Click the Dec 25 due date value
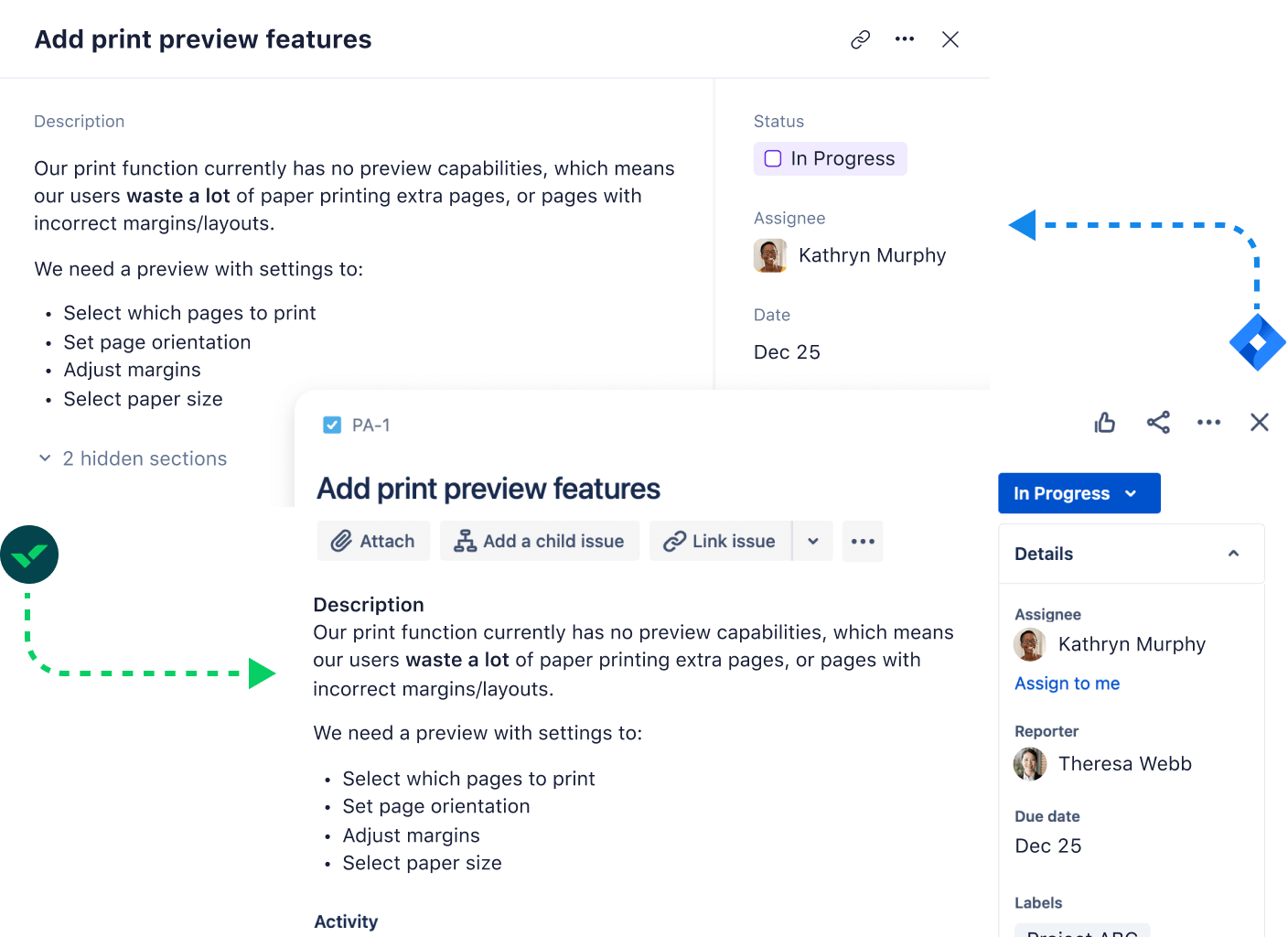This screenshot has height=937, width=1288. pos(1048,846)
